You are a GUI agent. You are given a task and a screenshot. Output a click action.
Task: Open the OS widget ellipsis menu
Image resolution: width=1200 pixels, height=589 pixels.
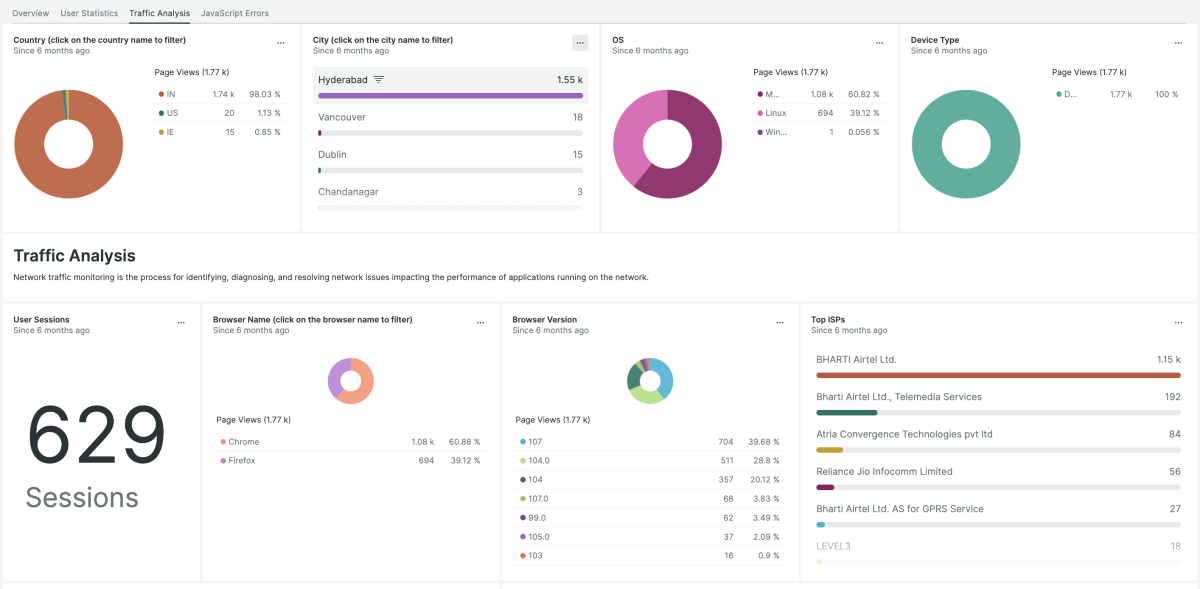tap(879, 43)
